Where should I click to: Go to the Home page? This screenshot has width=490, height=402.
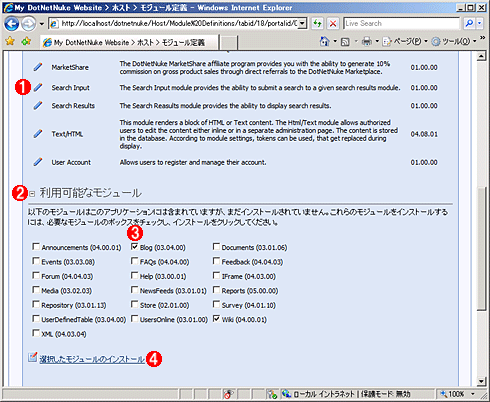point(324,41)
